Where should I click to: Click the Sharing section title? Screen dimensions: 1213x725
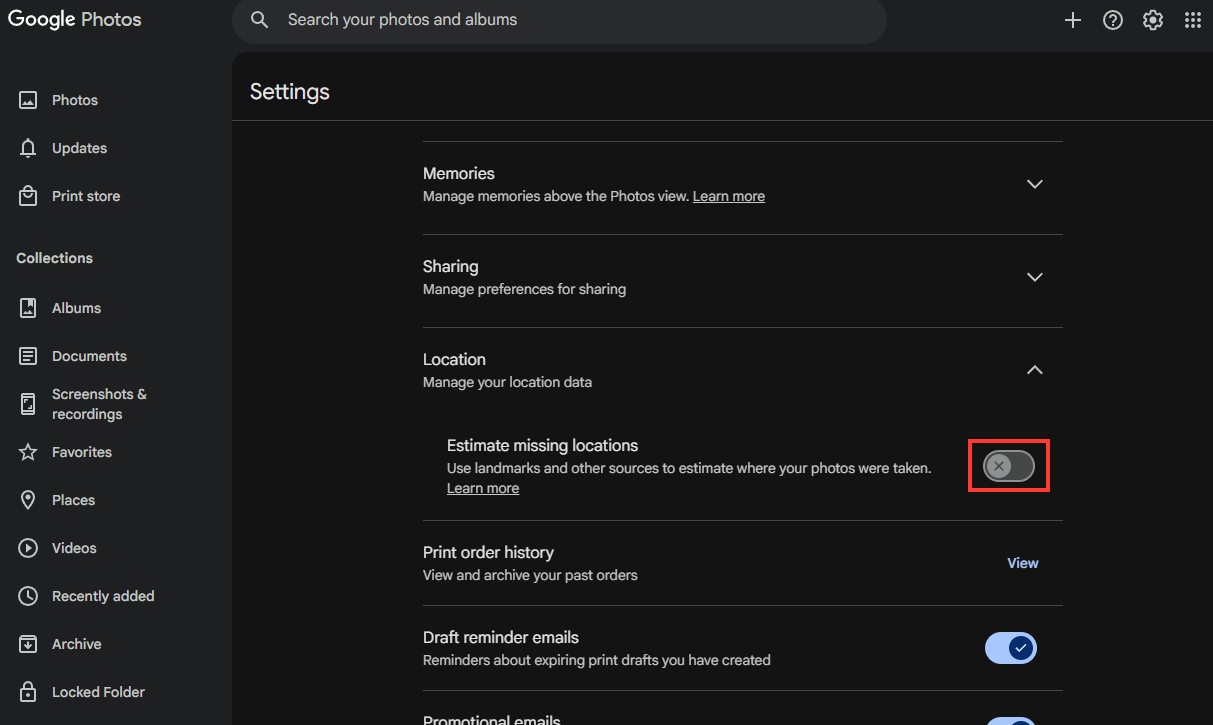[x=451, y=266]
